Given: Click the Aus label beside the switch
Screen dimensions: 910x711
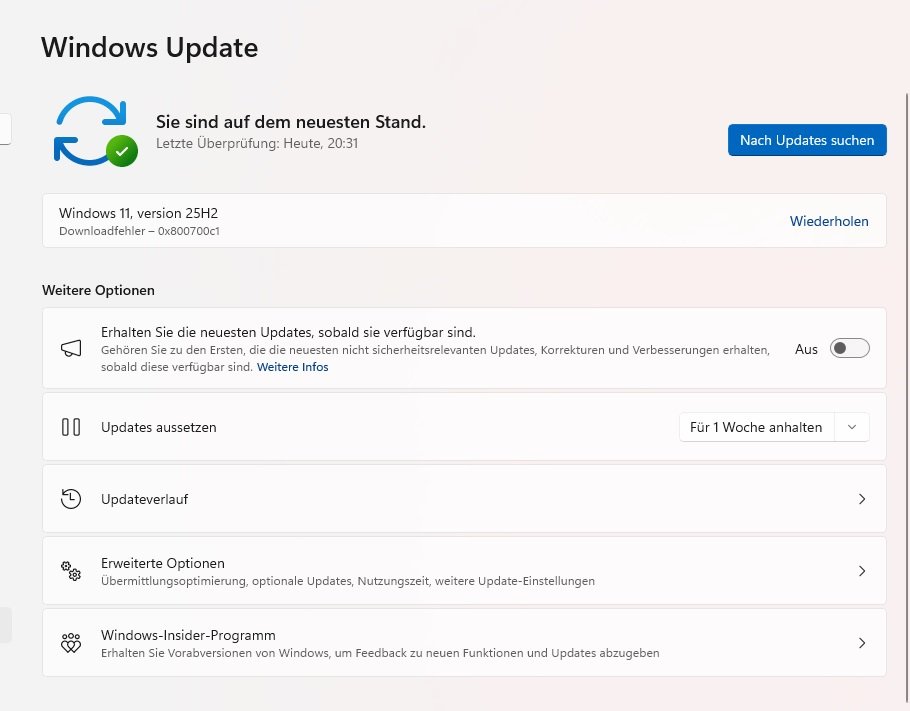Looking at the screenshot, I should (806, 349).
